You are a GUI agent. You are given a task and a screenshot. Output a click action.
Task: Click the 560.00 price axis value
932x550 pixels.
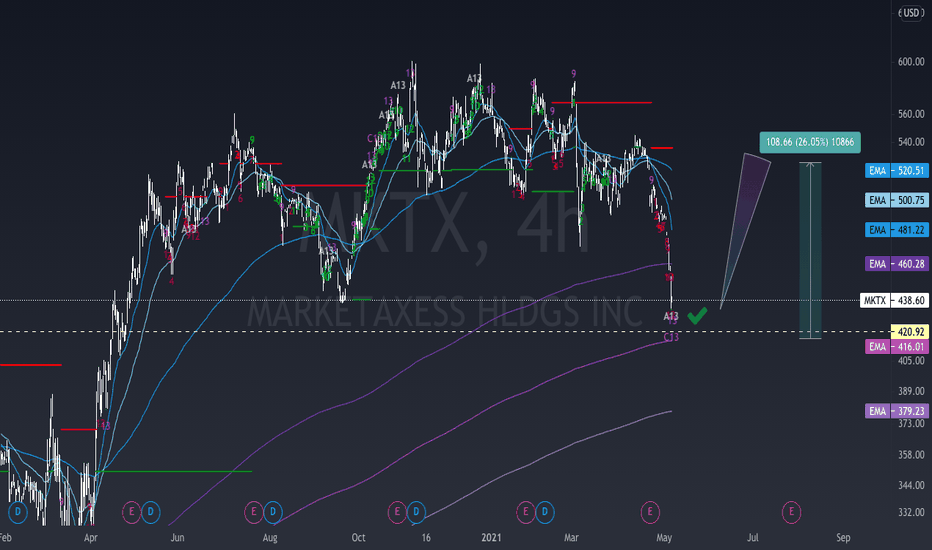[x=911, y=114]
